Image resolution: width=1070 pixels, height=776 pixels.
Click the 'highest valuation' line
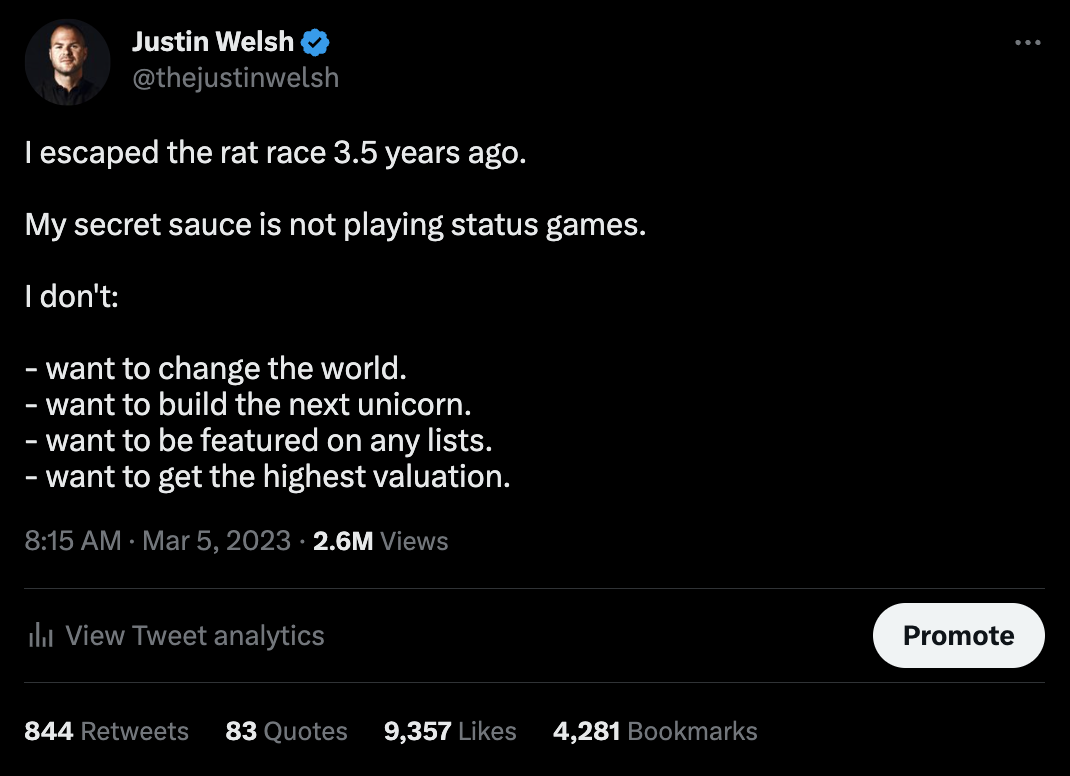click(x=268, y=476)
